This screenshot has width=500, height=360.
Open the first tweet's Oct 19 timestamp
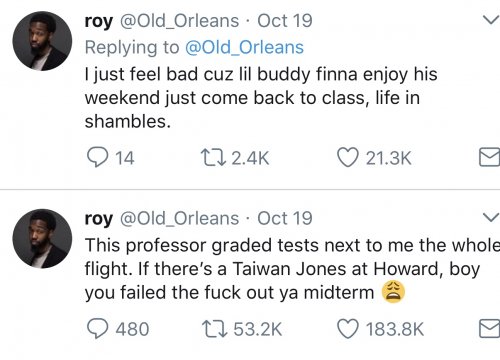click(285, 21)
